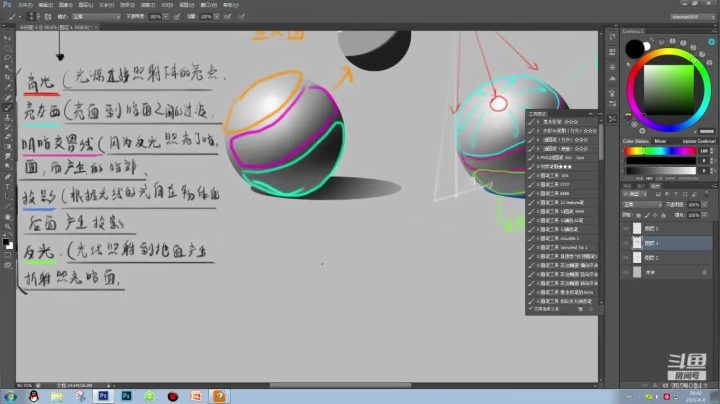This screenshot has height=404, width=720.
Task: Select the Hand tool
Action: pos(7,216)
